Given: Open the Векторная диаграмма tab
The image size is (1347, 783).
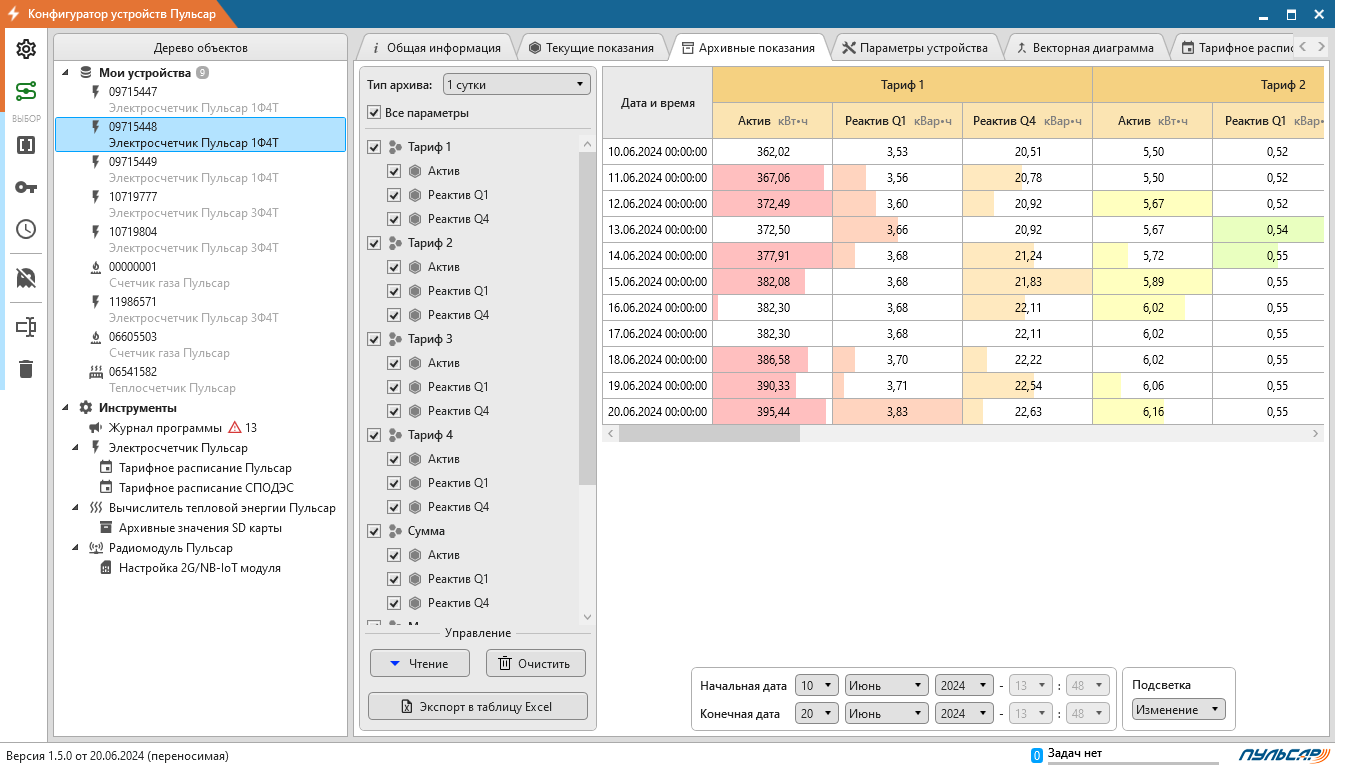Looking at the screenshot, I should coord(1084,47).
